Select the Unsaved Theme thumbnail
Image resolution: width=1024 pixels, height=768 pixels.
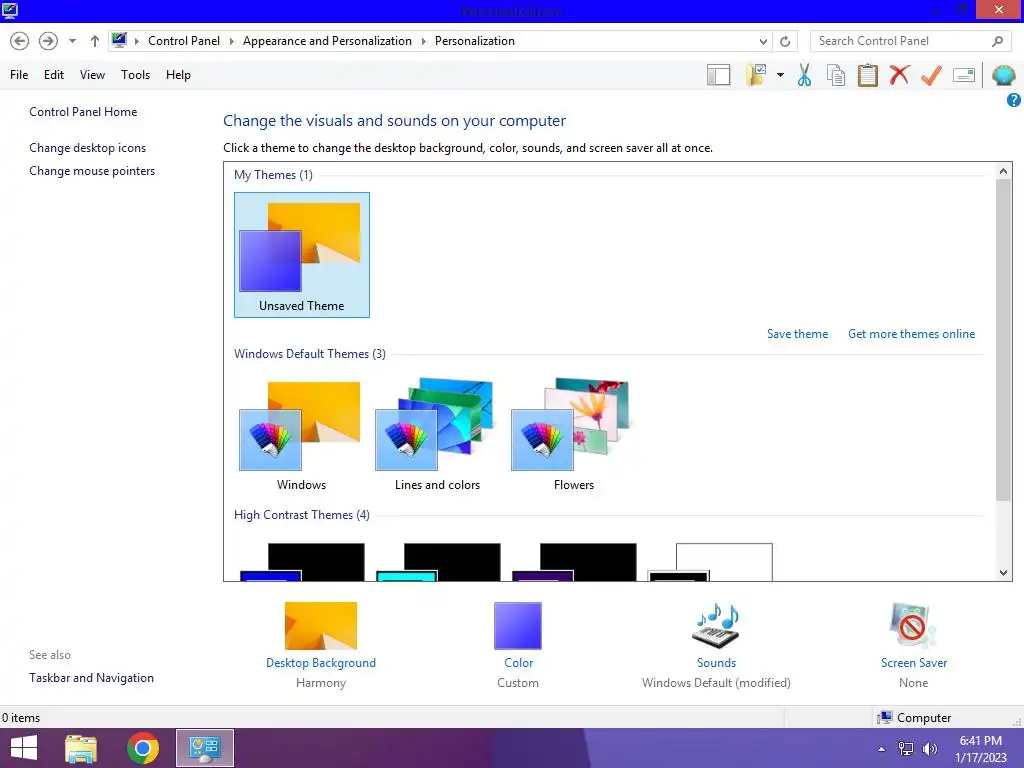(x=302, y=255)
